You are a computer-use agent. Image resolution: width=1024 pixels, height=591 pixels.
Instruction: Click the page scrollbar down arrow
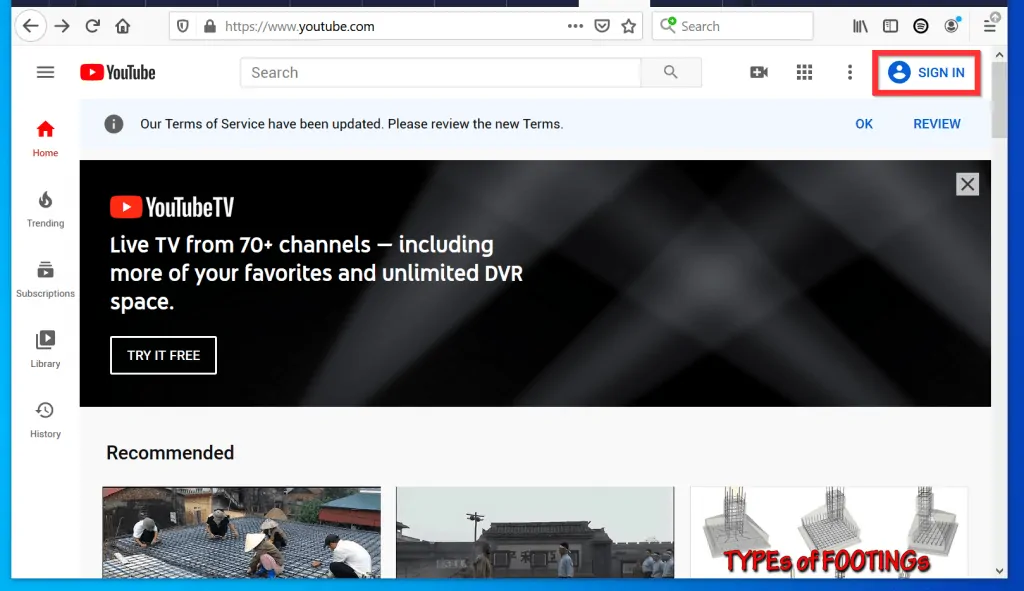coord(999,571)
